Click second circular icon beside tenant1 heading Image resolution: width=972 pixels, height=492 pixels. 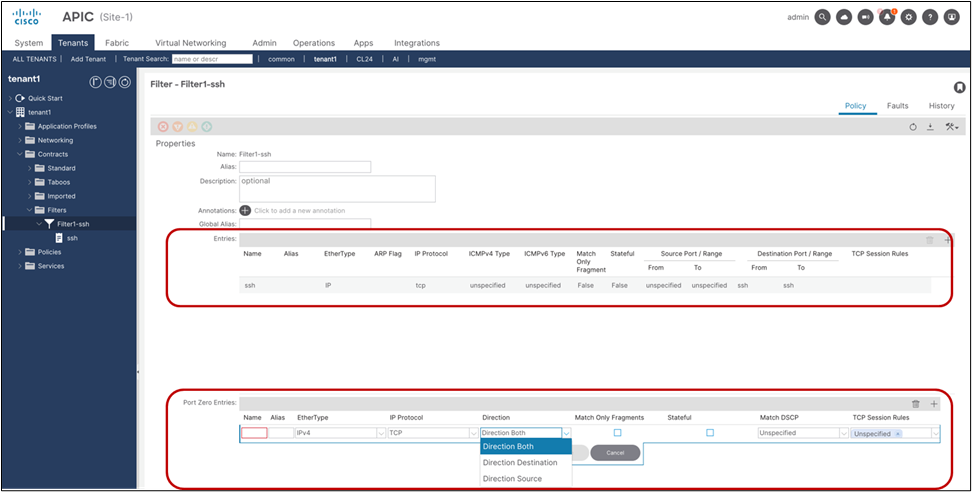110,81
